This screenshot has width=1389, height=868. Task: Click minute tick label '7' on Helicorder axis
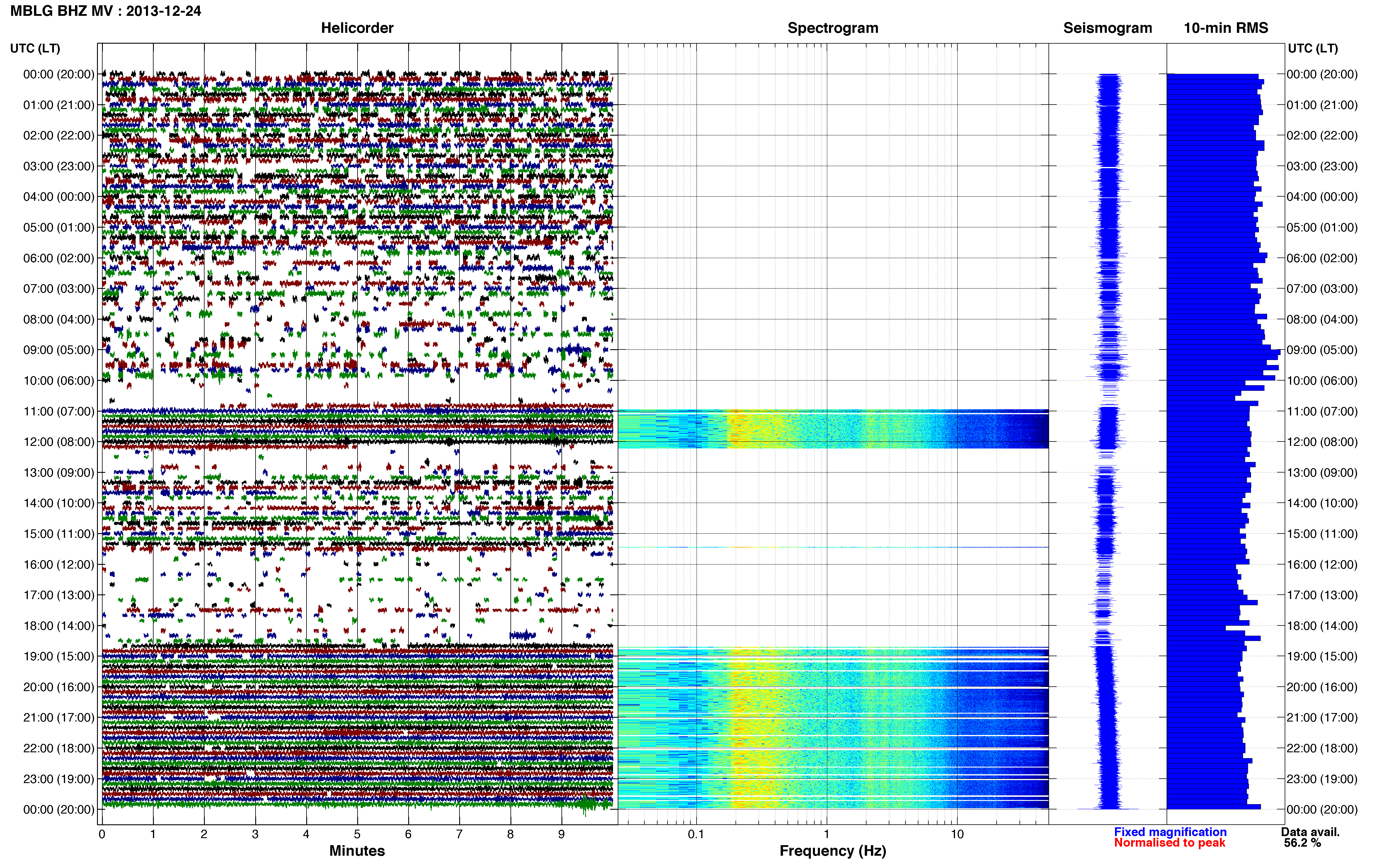459,834
